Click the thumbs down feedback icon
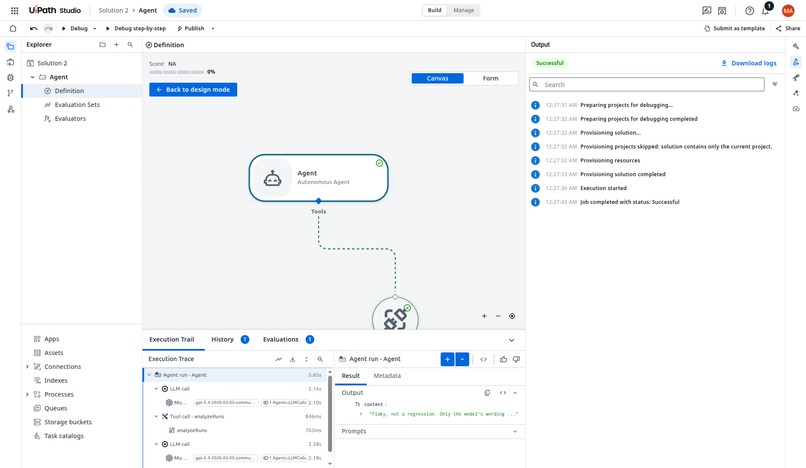This screenshot has width=806, height=468. (x=516, y=359)
